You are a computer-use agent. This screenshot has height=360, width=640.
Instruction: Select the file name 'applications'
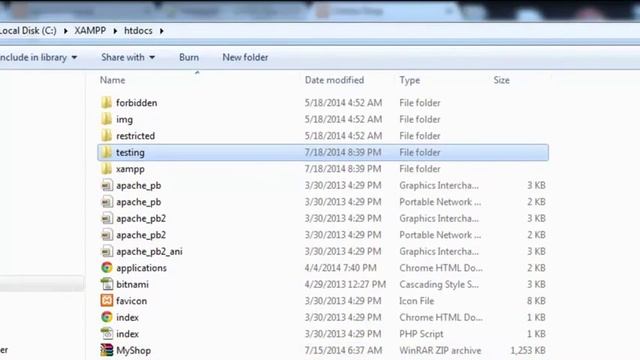click(141, 268)
